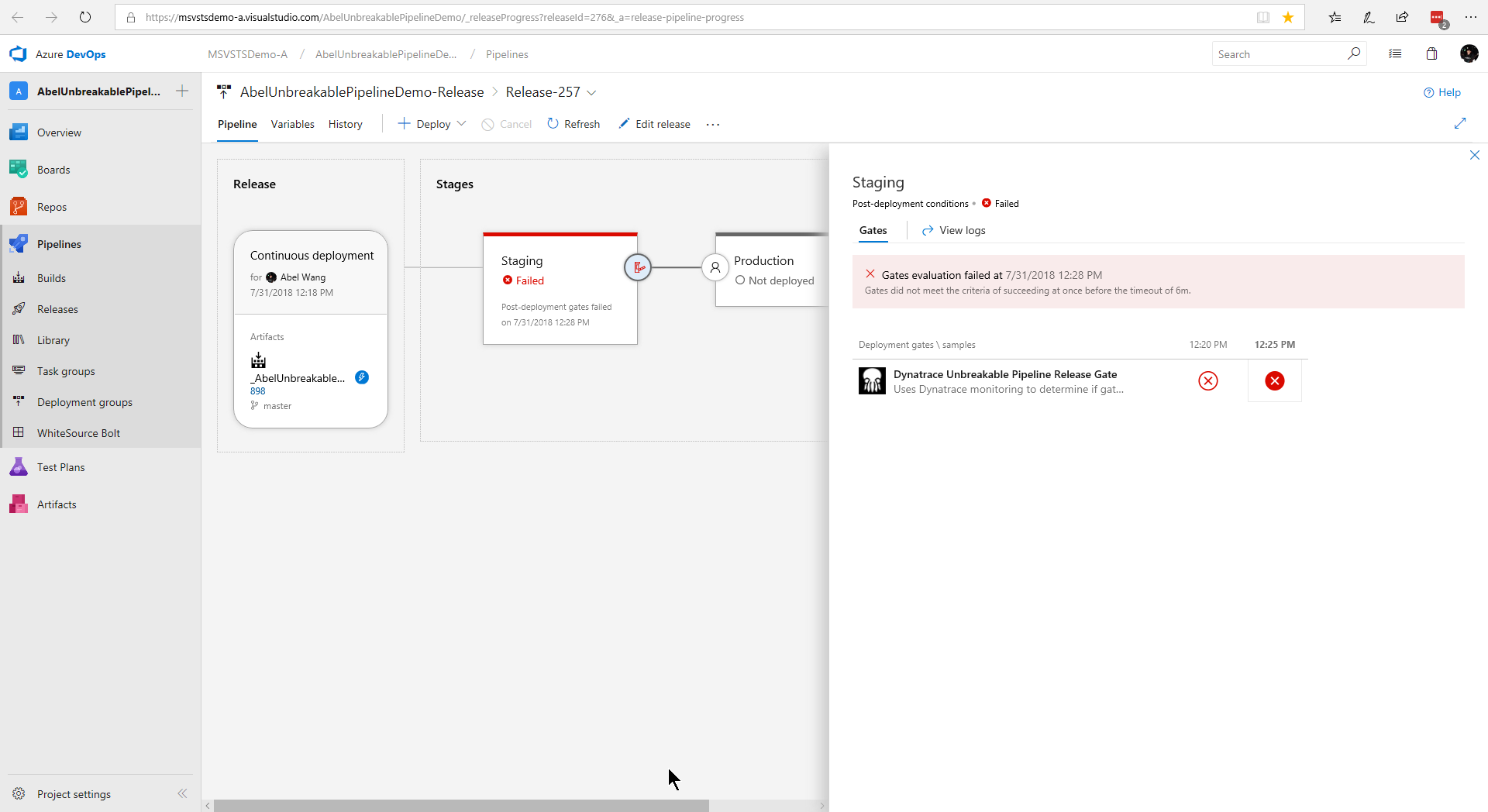1488x812 pixels.
Task: Click the 12:25 PM failed gate sample
Action: tap(1275, 380)
